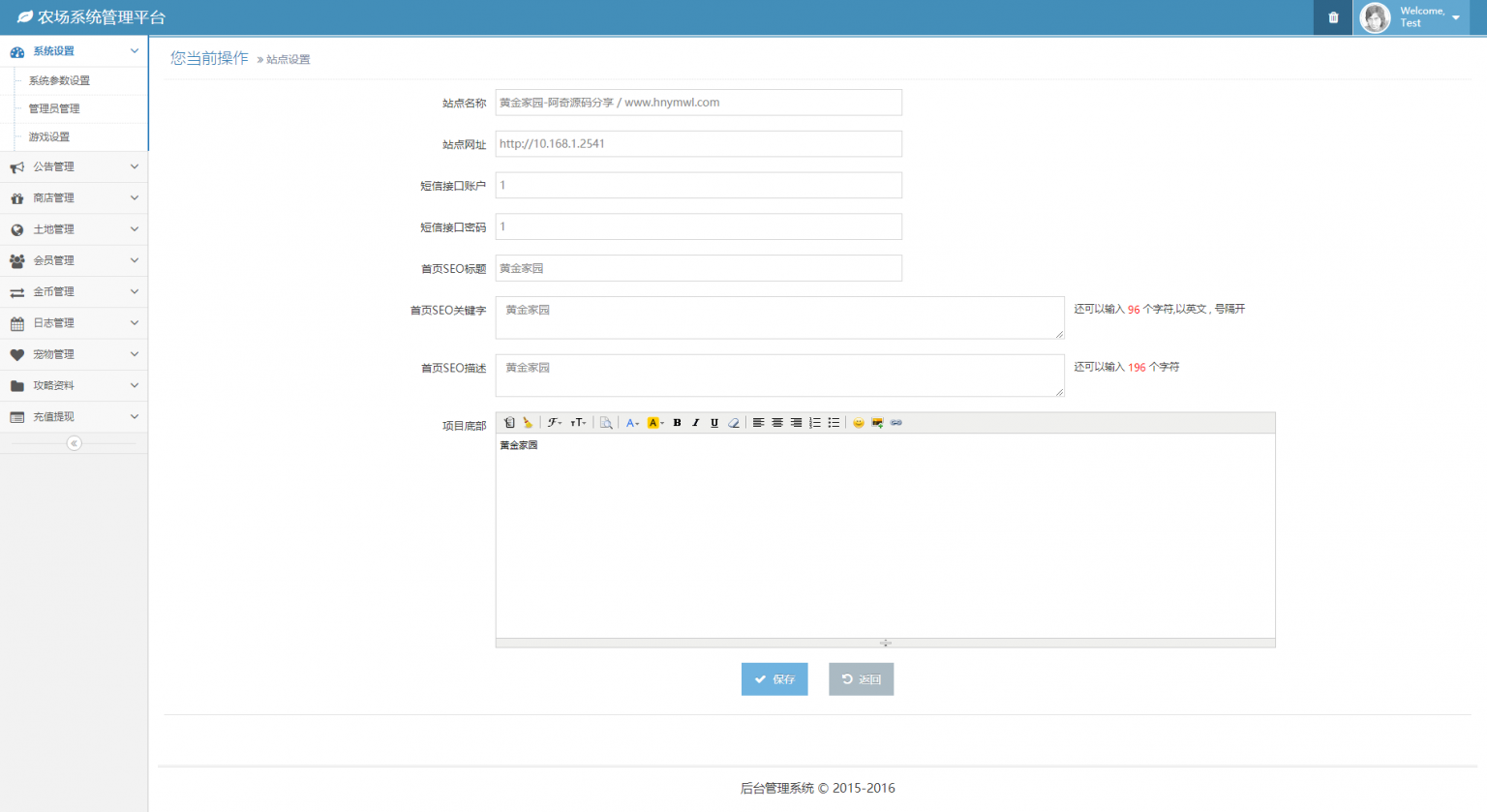Click the 首页SEO标题 input field
Screen dimensions: 1487x812
699,268
